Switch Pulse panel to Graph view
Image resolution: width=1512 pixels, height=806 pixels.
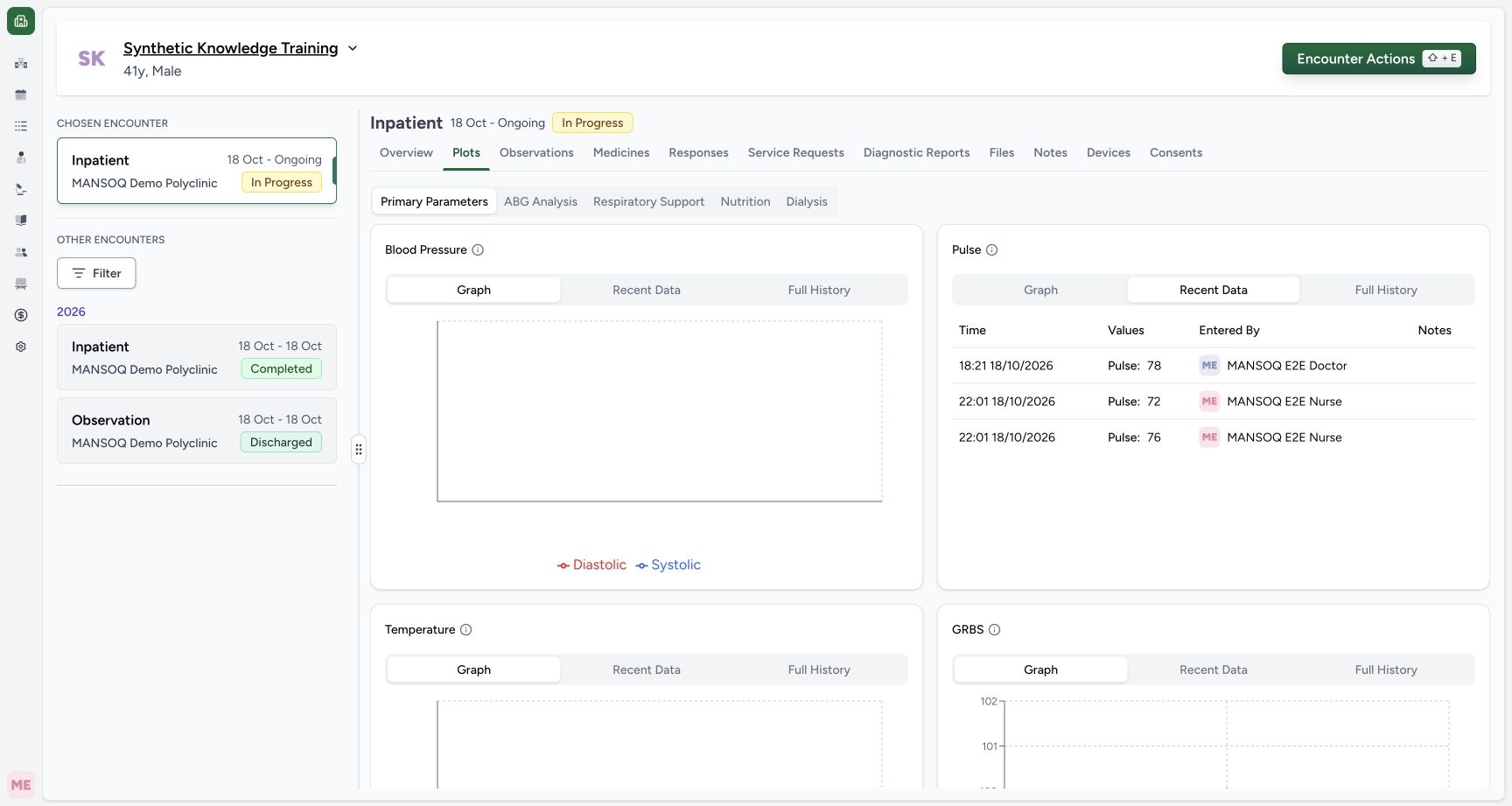(1041, 290)
